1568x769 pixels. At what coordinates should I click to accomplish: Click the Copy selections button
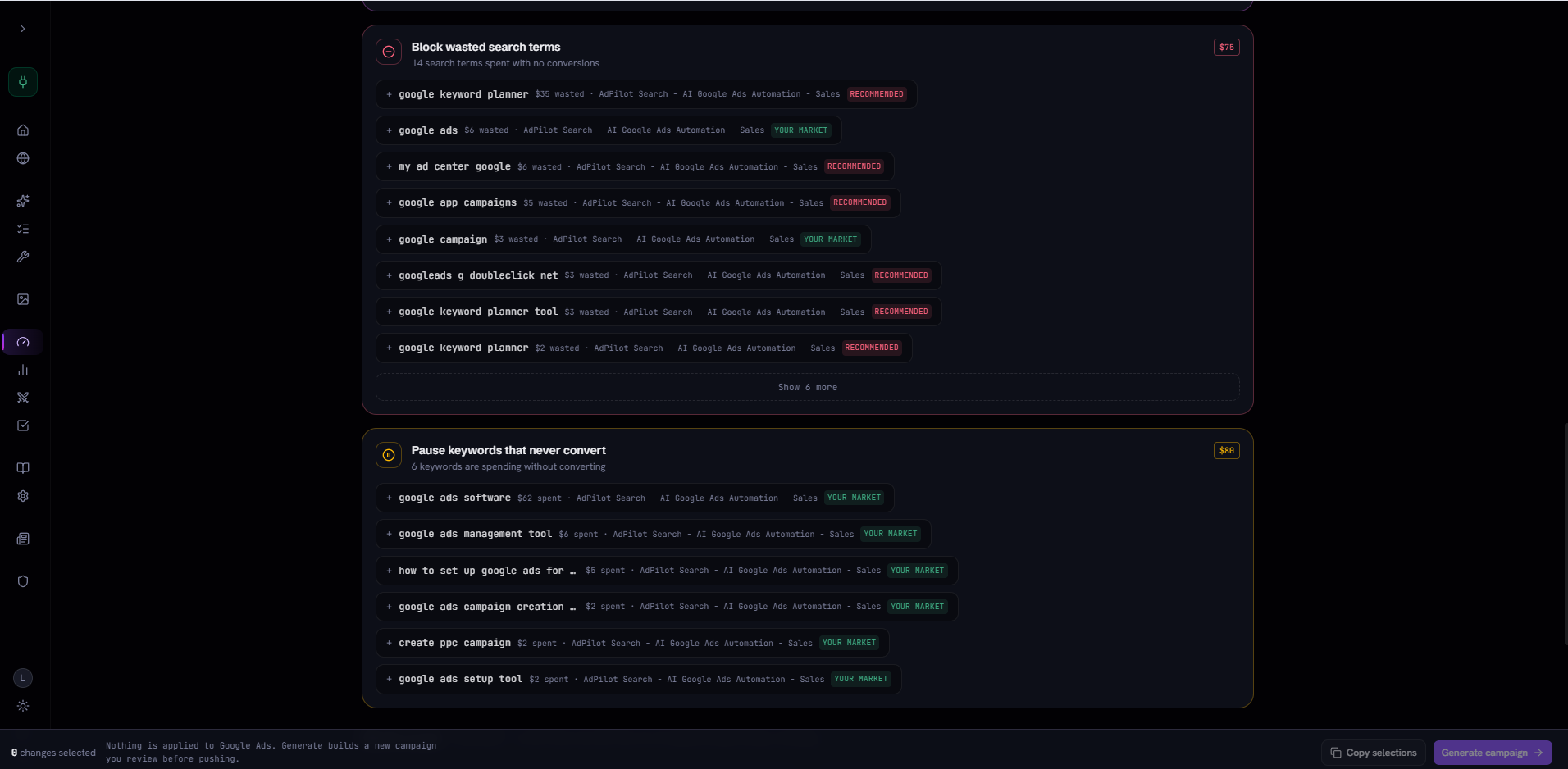tap(1374, 753)
